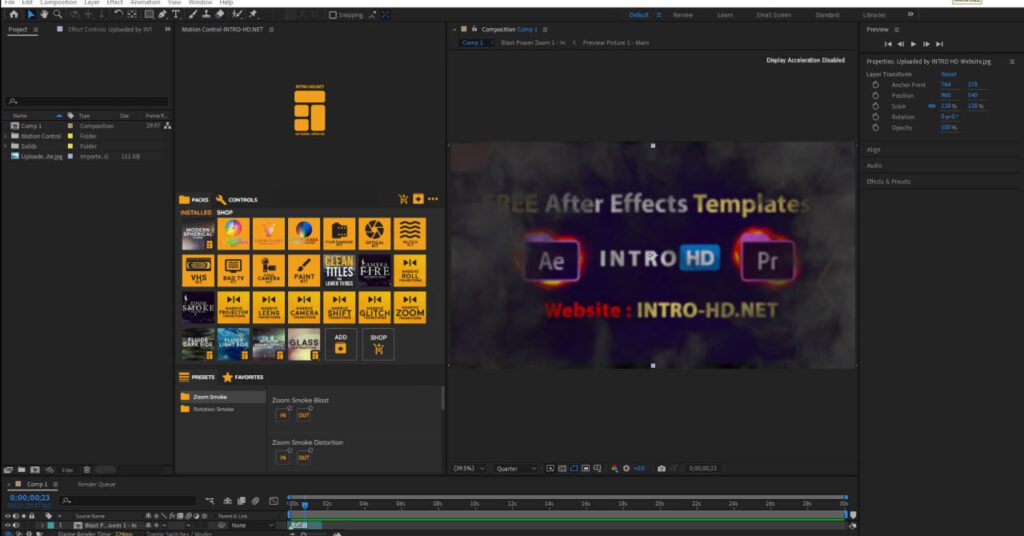
Task: Click Reset in Layer Transform
Action: tap(949, 74)
